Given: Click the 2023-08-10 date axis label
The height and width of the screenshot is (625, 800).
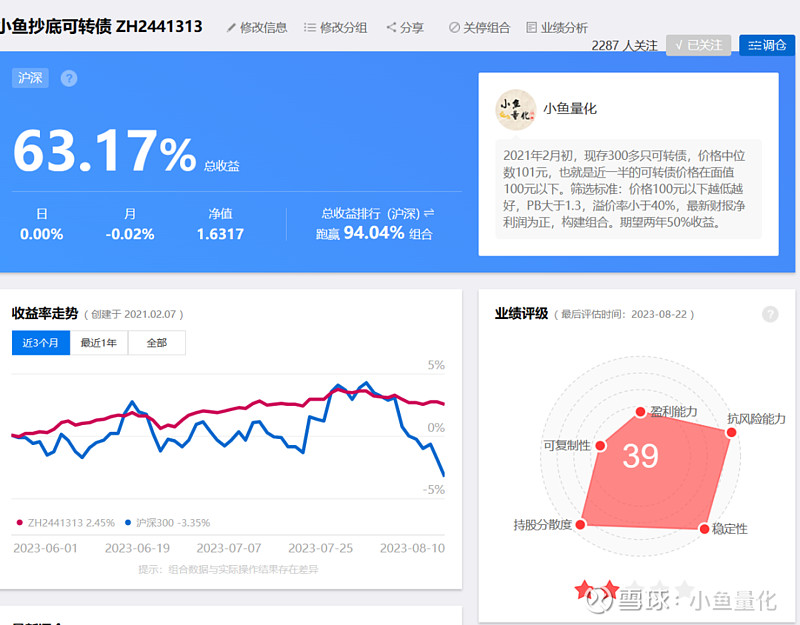Looking at the screenshot, I should pyautogui.click(x=412, y=548).
